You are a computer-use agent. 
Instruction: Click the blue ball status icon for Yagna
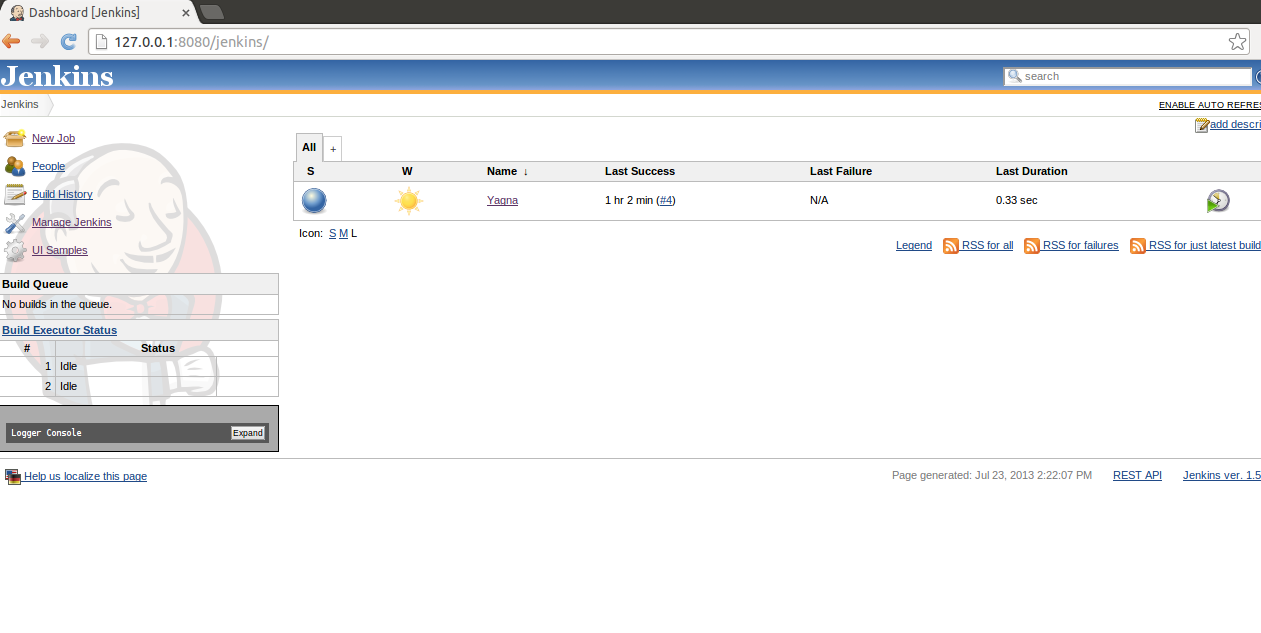coord(313,200)
